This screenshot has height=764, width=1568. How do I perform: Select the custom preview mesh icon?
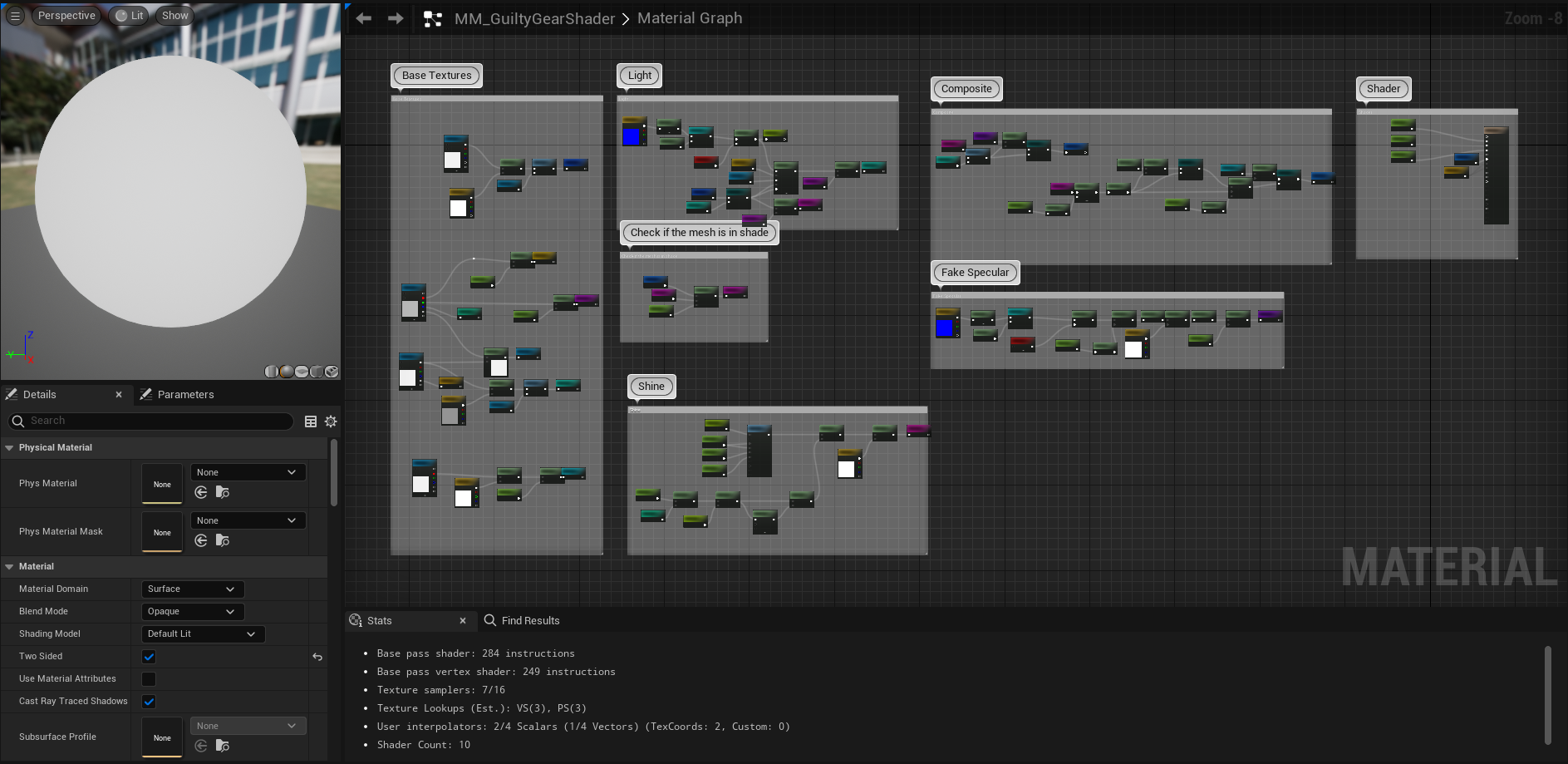[x=332, y=372]
